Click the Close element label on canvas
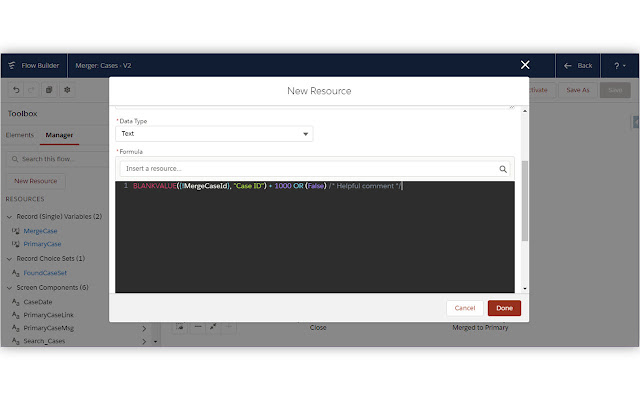This screenshot has width=640, height=400. point(318,328)
